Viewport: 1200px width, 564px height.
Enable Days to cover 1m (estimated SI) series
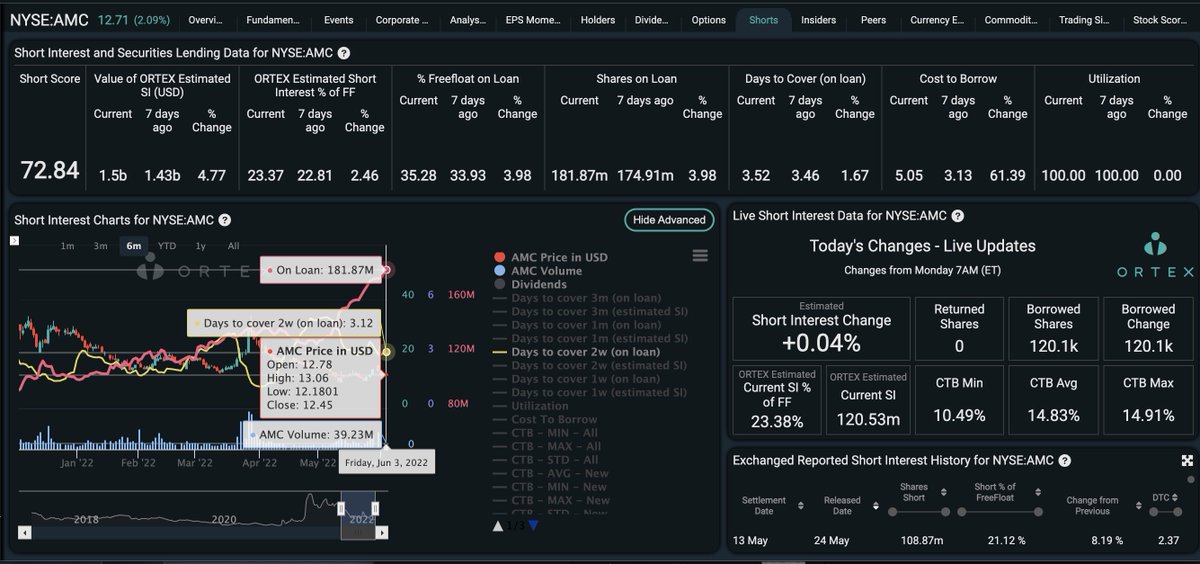coord(590,339)
